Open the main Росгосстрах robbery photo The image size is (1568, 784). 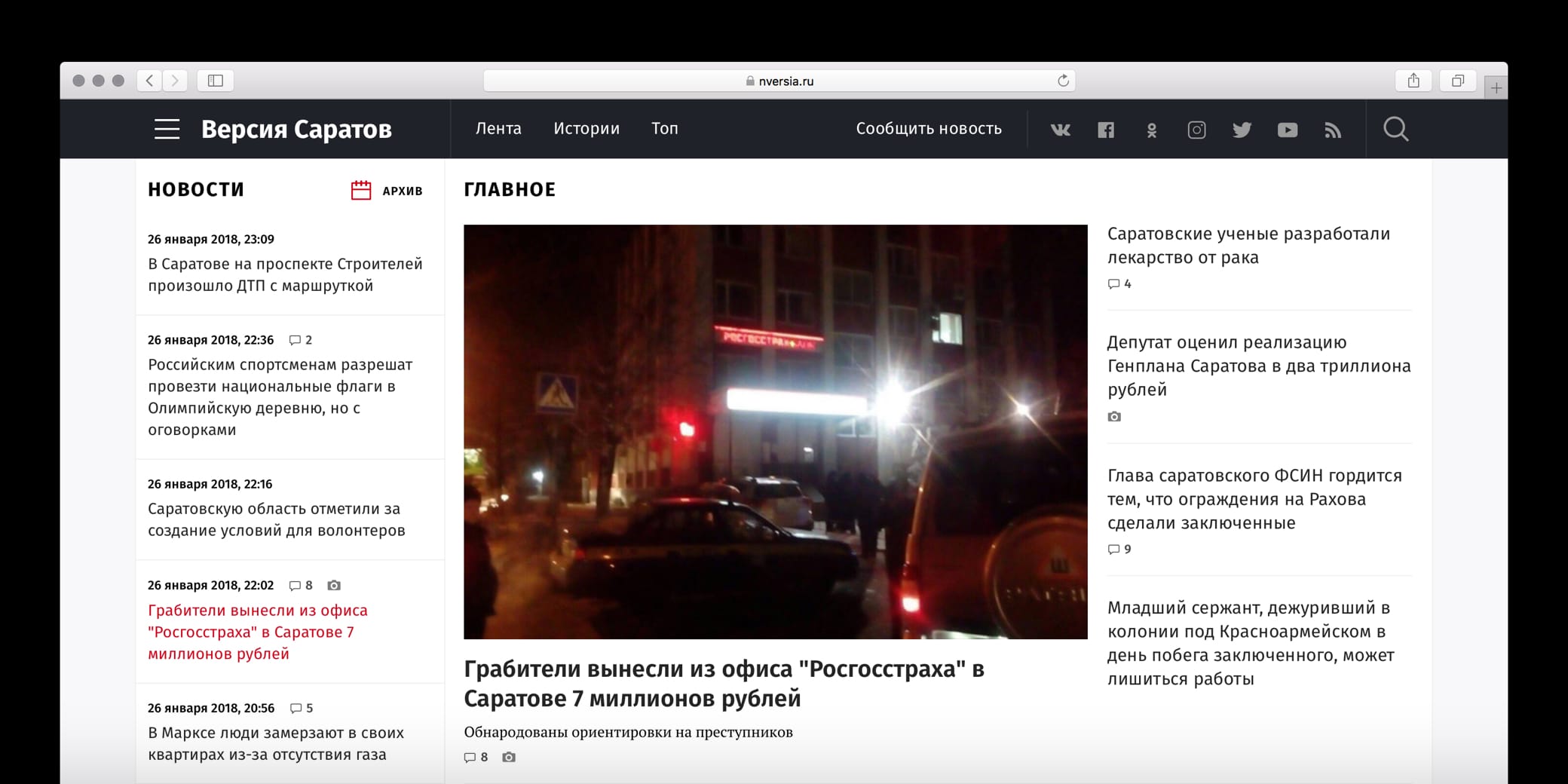coord(775,431)
